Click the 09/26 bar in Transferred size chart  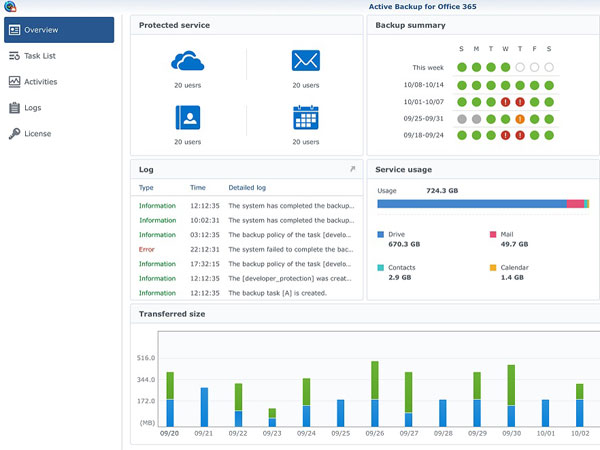pyautogui.click(x=375, y=394)
